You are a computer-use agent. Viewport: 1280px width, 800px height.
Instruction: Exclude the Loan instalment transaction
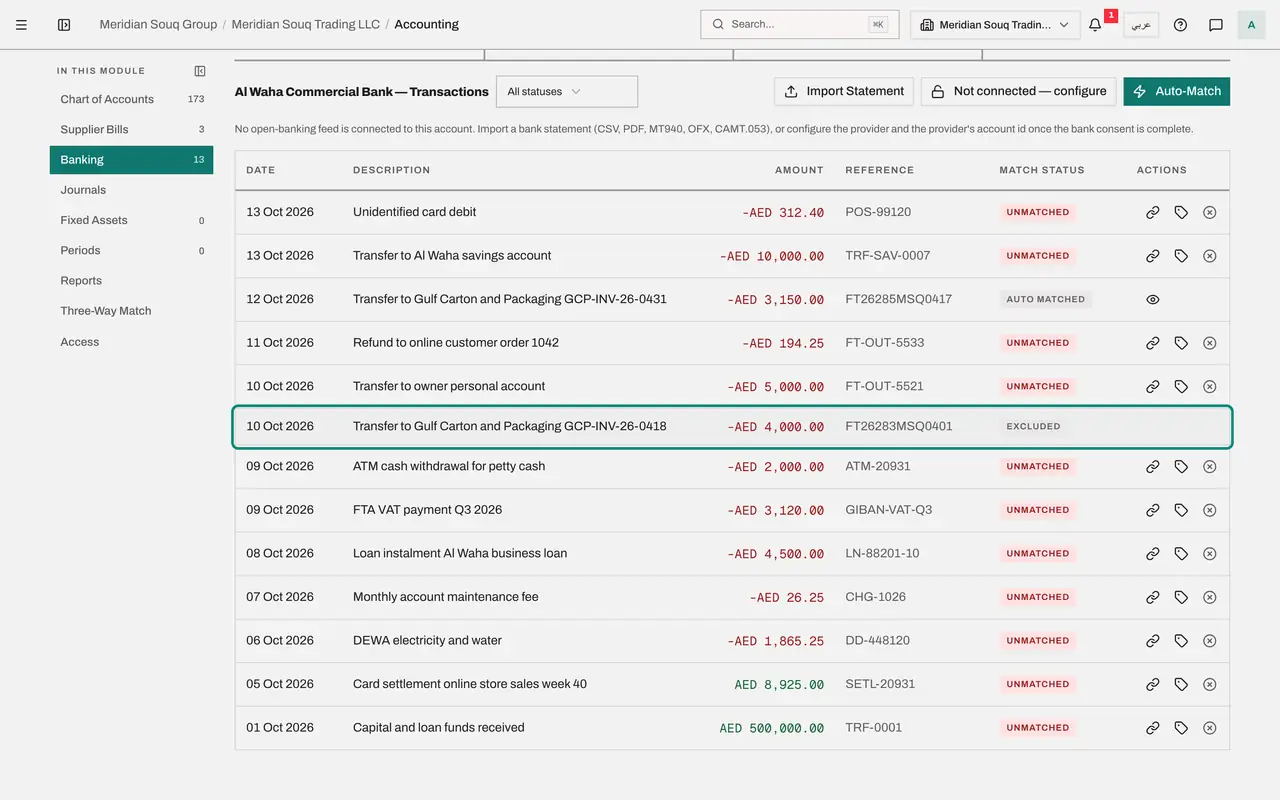[1209, 554]
